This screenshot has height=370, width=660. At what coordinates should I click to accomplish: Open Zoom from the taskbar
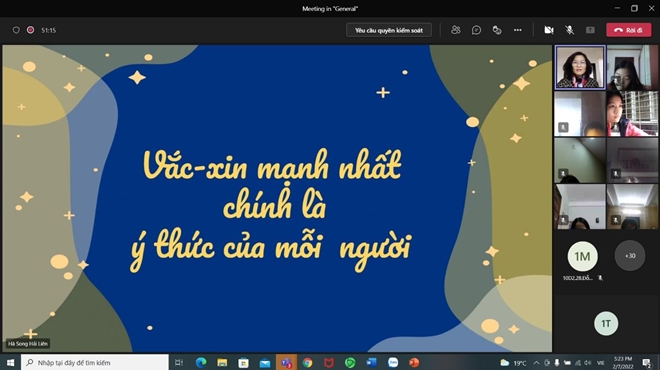pos(393,362)
